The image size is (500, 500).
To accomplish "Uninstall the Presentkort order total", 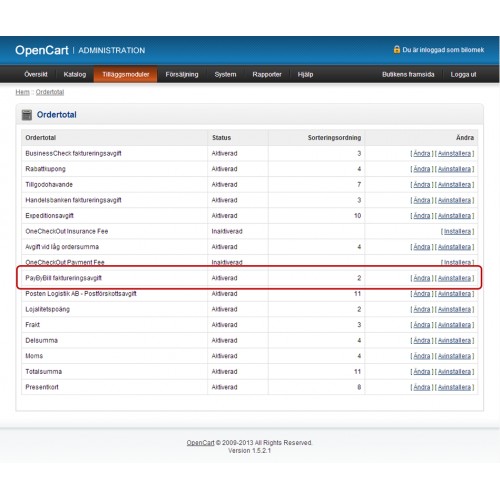I will pyautogui.click(x=454, y=387).
